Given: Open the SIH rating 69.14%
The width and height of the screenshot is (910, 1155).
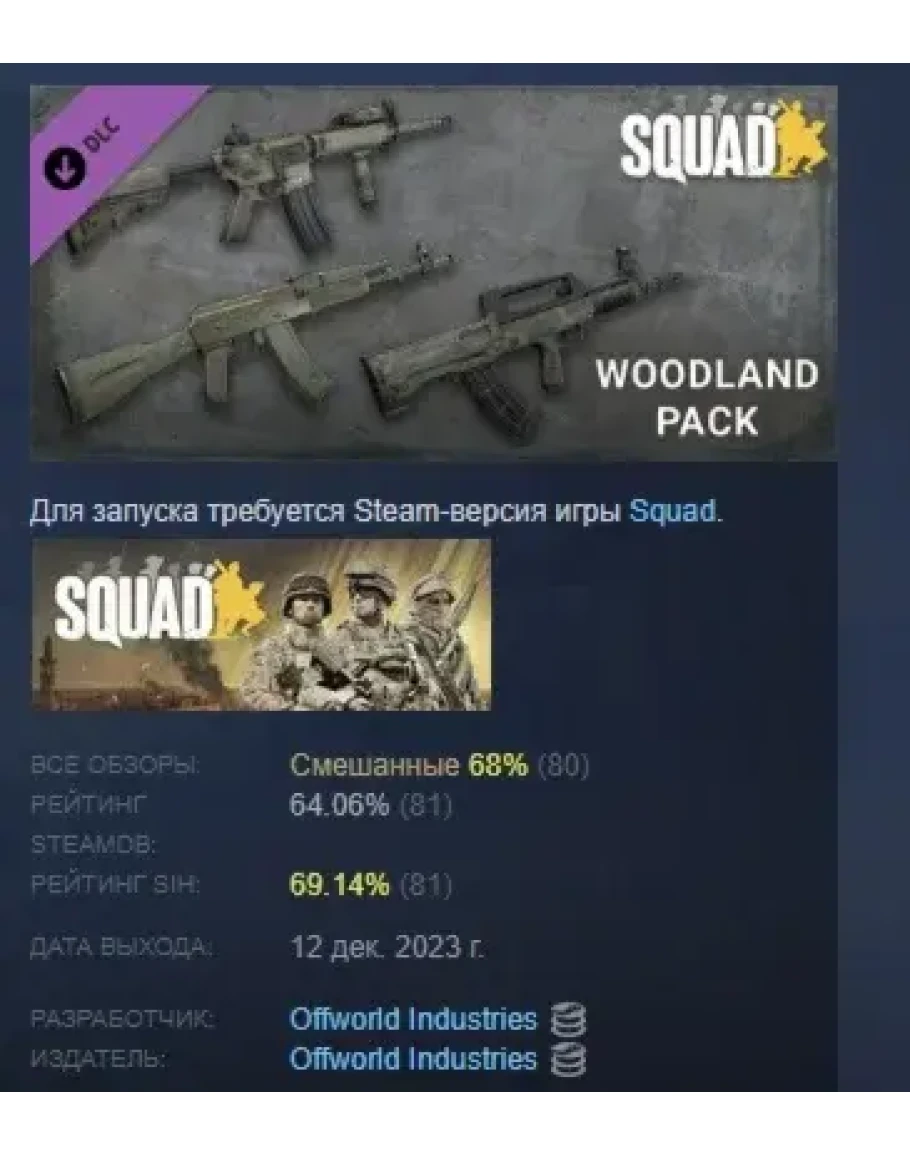Looking at the screenshot, I should click(x=339, y=884).
